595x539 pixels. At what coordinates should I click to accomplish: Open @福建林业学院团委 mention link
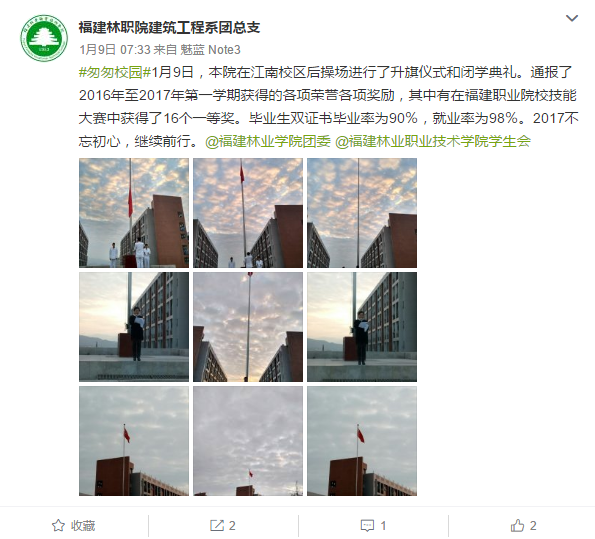click(268, 142)
